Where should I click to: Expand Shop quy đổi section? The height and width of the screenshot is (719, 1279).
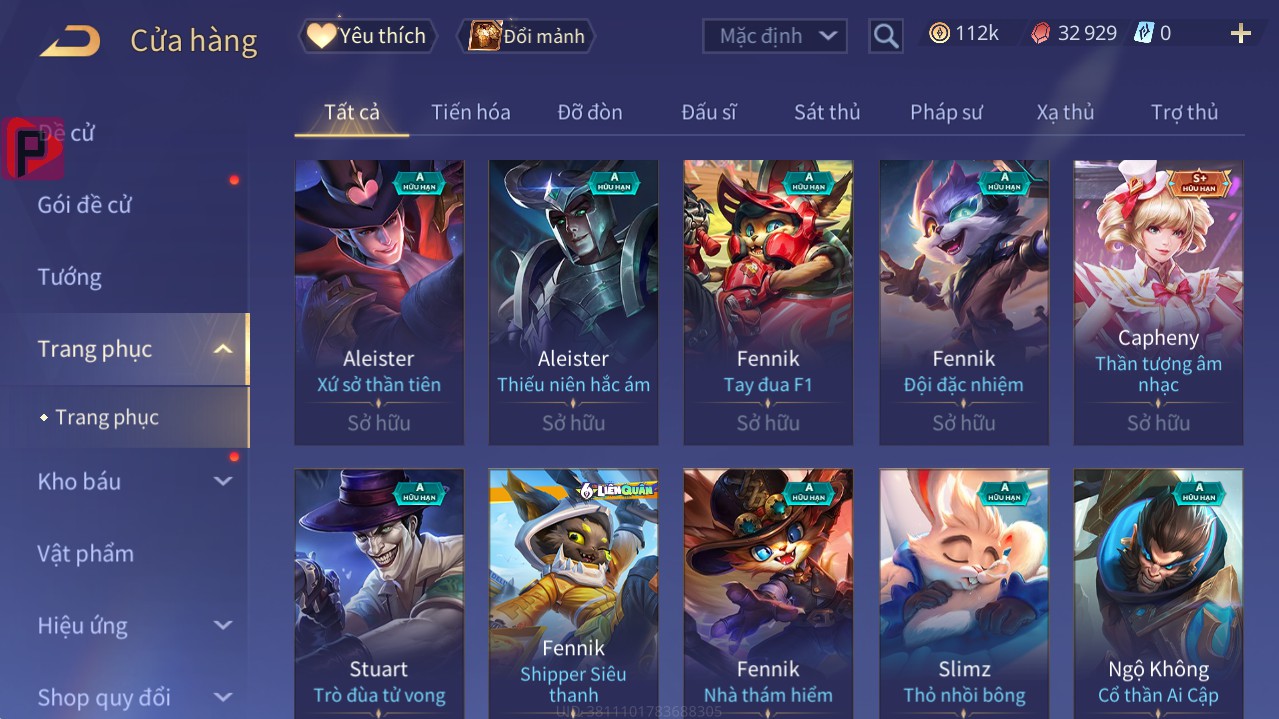223,696
